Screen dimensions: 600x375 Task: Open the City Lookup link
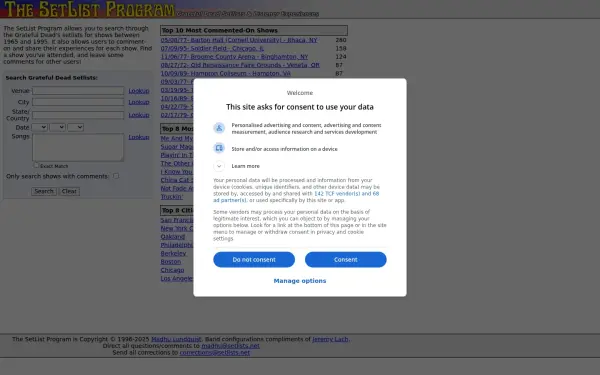tap(139, 102)
